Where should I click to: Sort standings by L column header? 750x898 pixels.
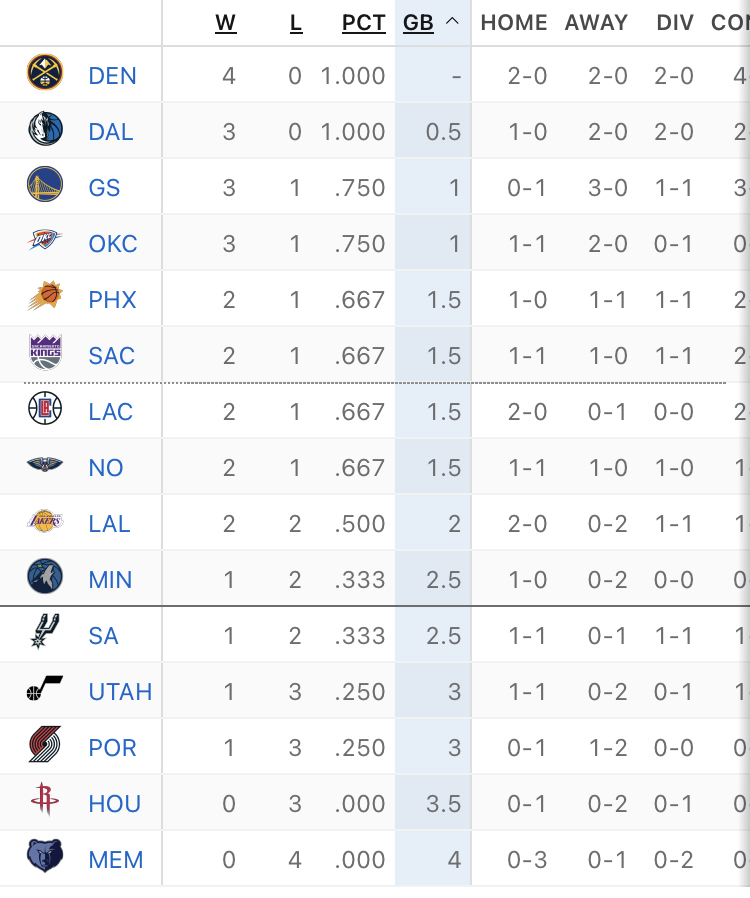(x=295, y=23)
